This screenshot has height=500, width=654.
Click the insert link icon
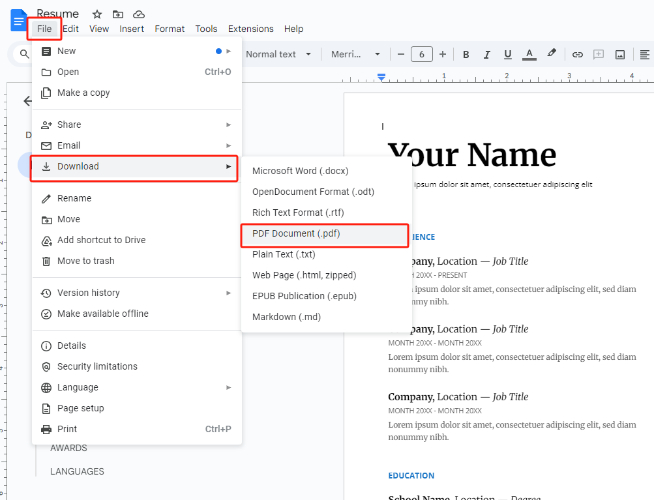(577, 54)
